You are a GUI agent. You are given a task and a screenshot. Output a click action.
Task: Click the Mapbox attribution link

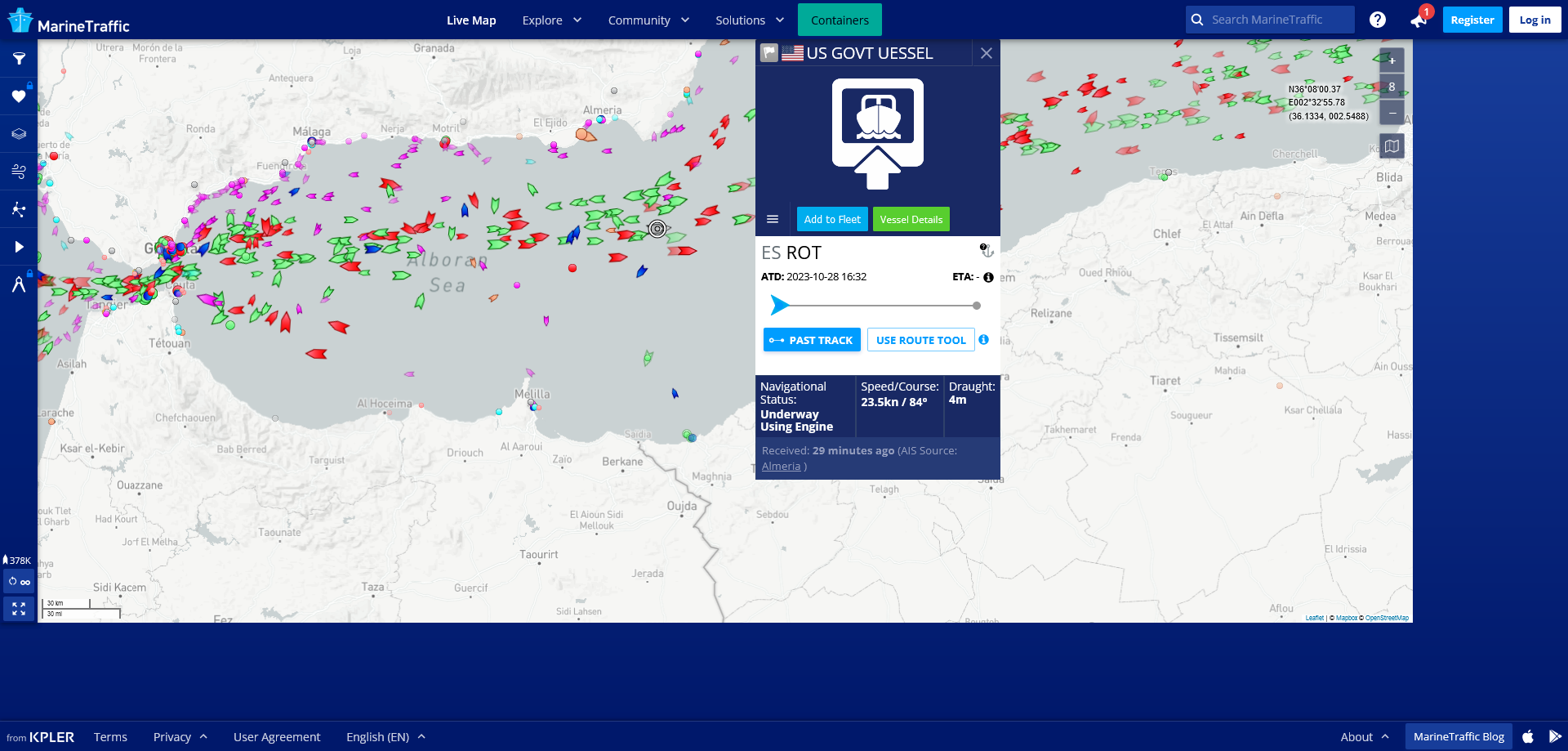1347,618
